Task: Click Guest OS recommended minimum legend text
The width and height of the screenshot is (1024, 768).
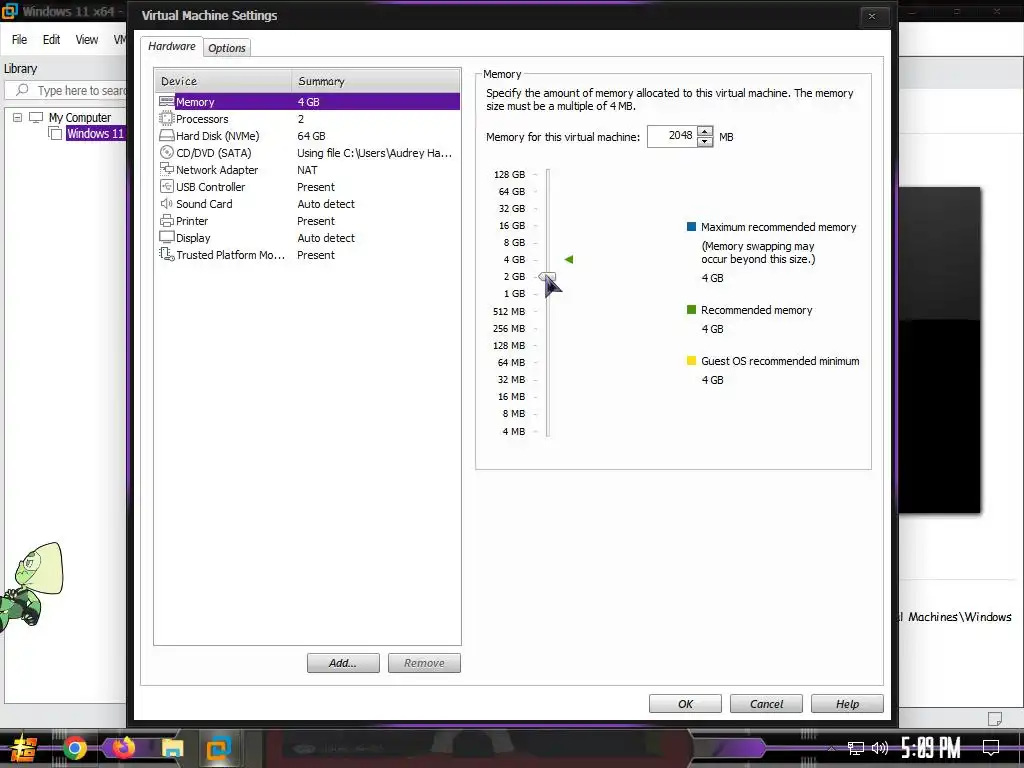Action: pyautogui.click(x=780, y=361)
